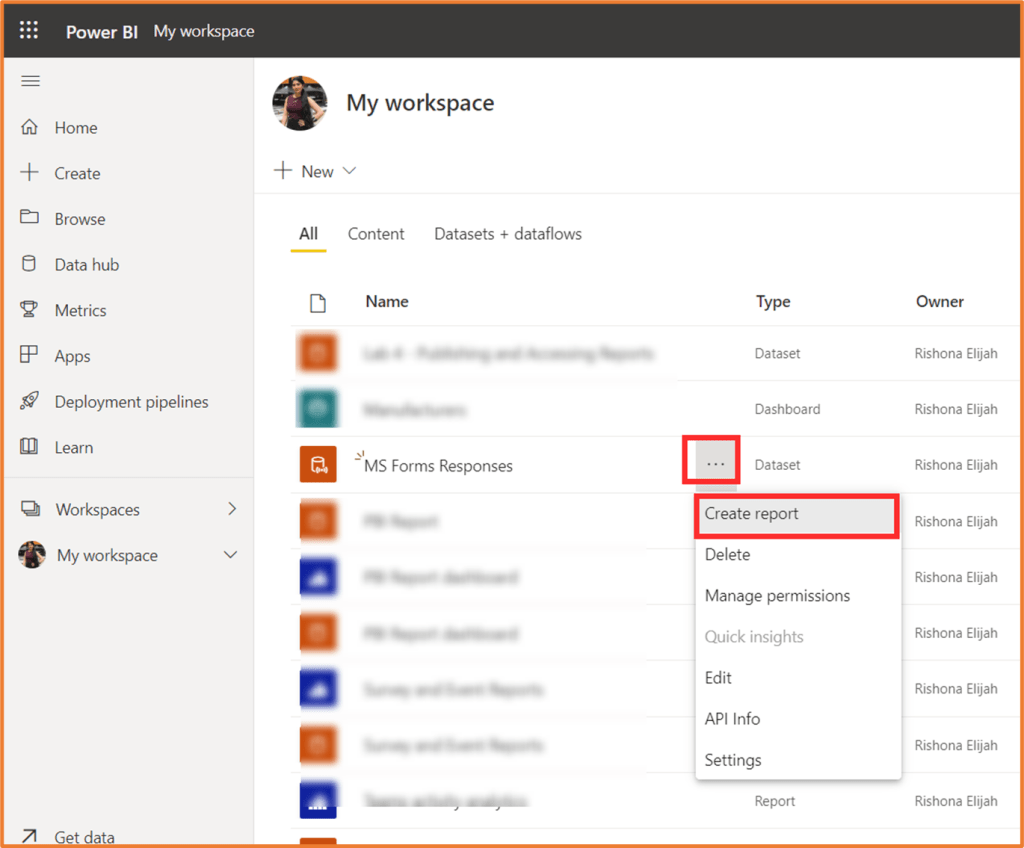Open the Apps sidebar item
The image size is (1024, 848).
[x=72, y=356]
